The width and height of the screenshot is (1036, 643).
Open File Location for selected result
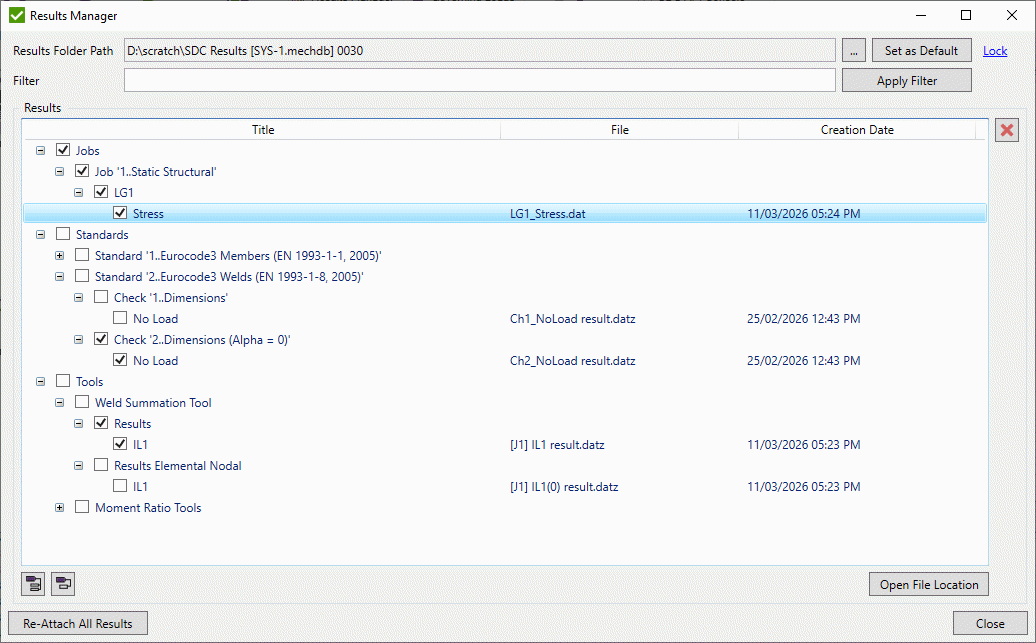point(928,584)
